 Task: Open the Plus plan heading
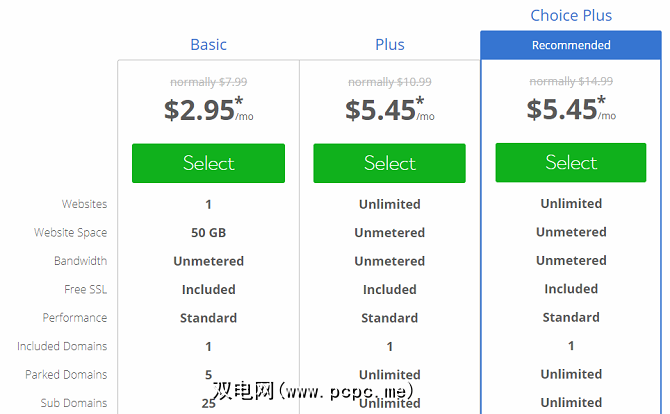[389, 44]
